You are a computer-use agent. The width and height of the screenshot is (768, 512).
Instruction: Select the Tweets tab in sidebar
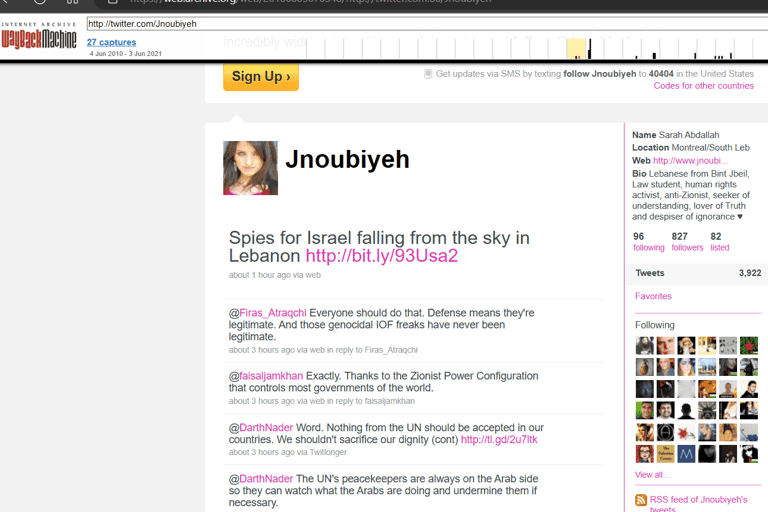click(x=696, y=273)
